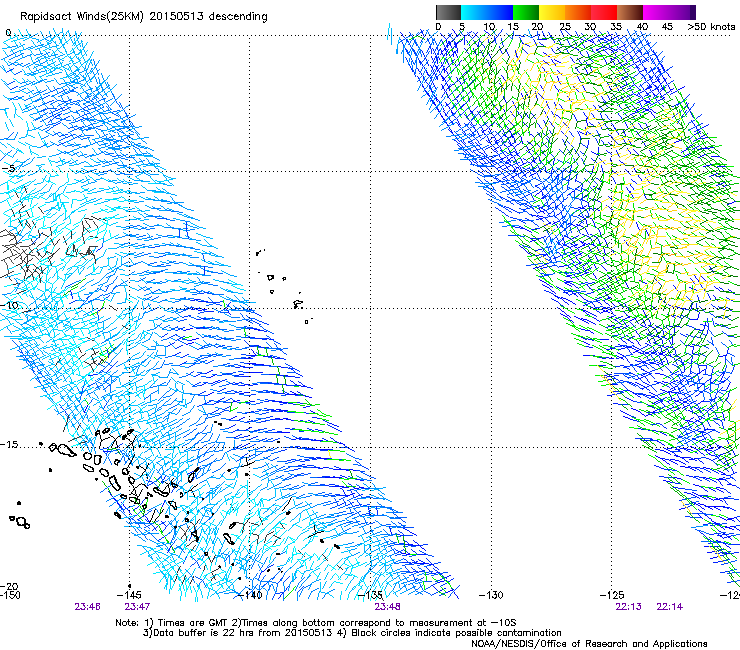Click the red 30-35 knots legend segment
This screenshot has height=650, width=740.
604,12
